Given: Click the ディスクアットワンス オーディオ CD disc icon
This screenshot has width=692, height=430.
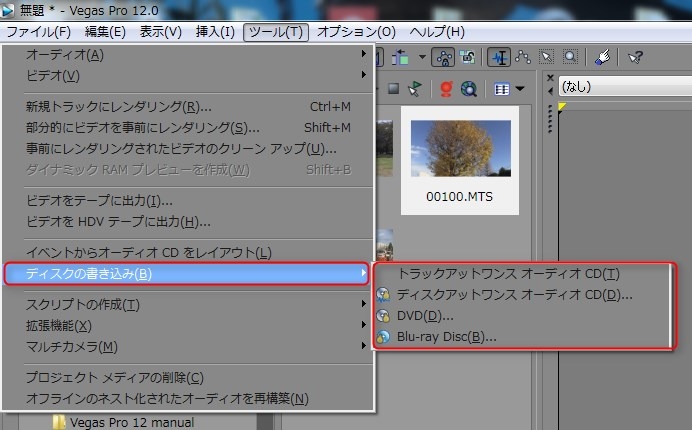Looking at the screenshot, I should (384, 295).
